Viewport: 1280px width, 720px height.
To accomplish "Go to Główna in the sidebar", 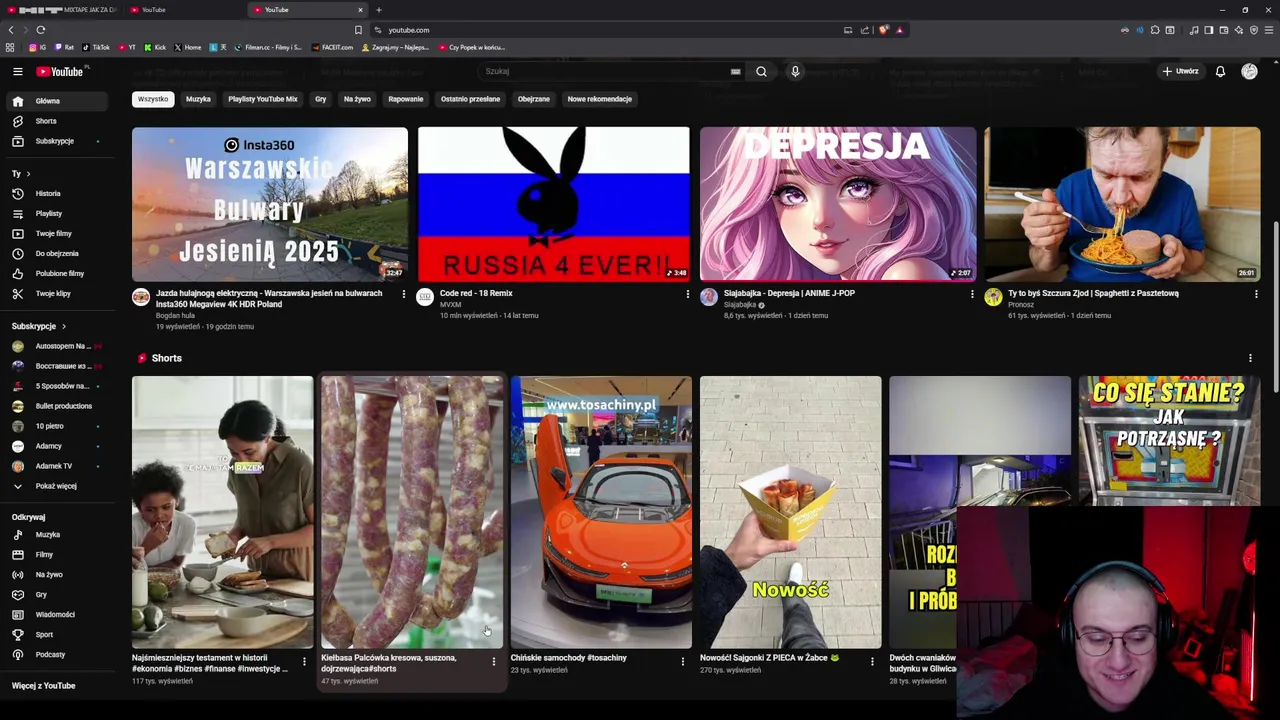I will (57, 101).
